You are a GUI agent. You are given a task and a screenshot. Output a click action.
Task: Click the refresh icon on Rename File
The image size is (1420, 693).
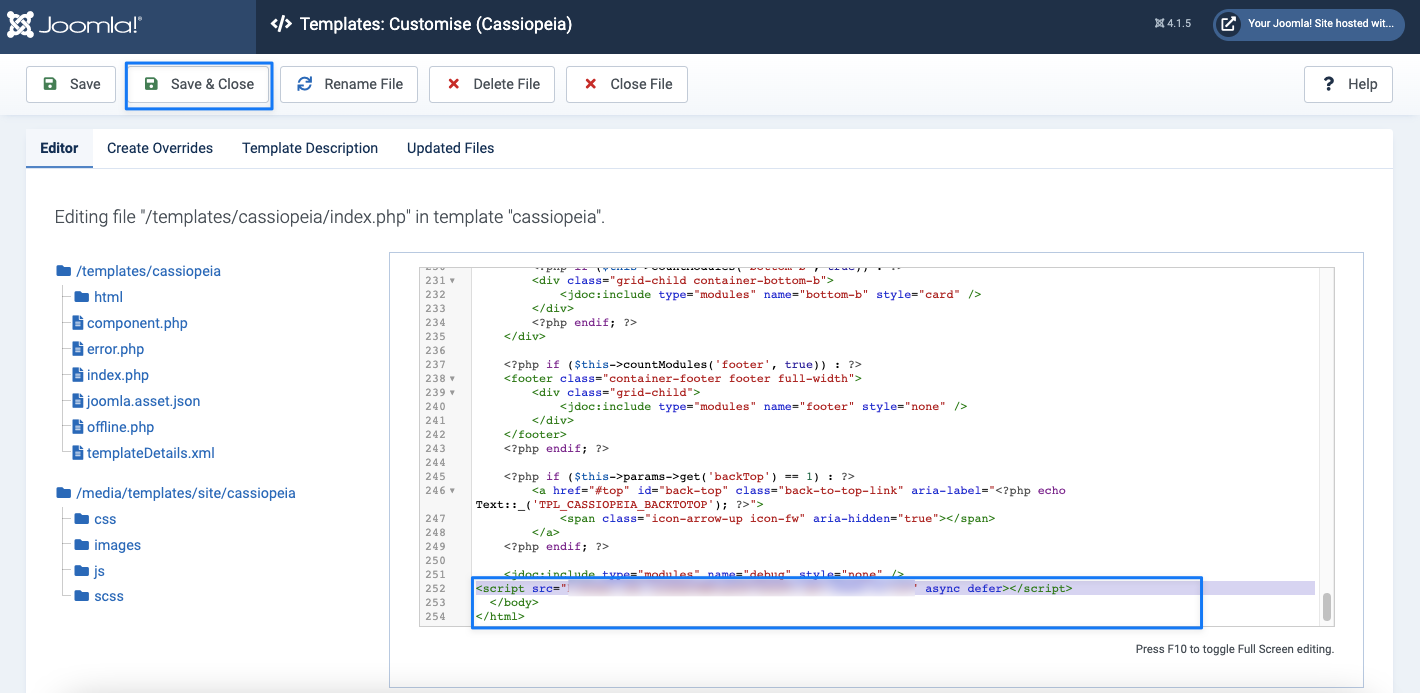pyautogui.click(x=305, y=84)
